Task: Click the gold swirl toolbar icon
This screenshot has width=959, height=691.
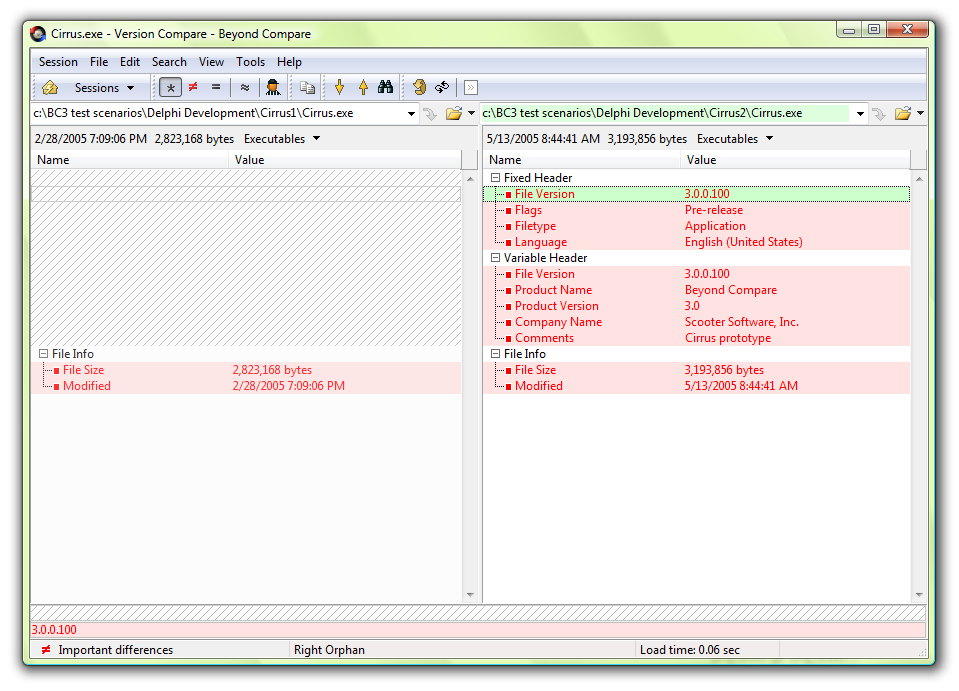Action: coord(420,87)
